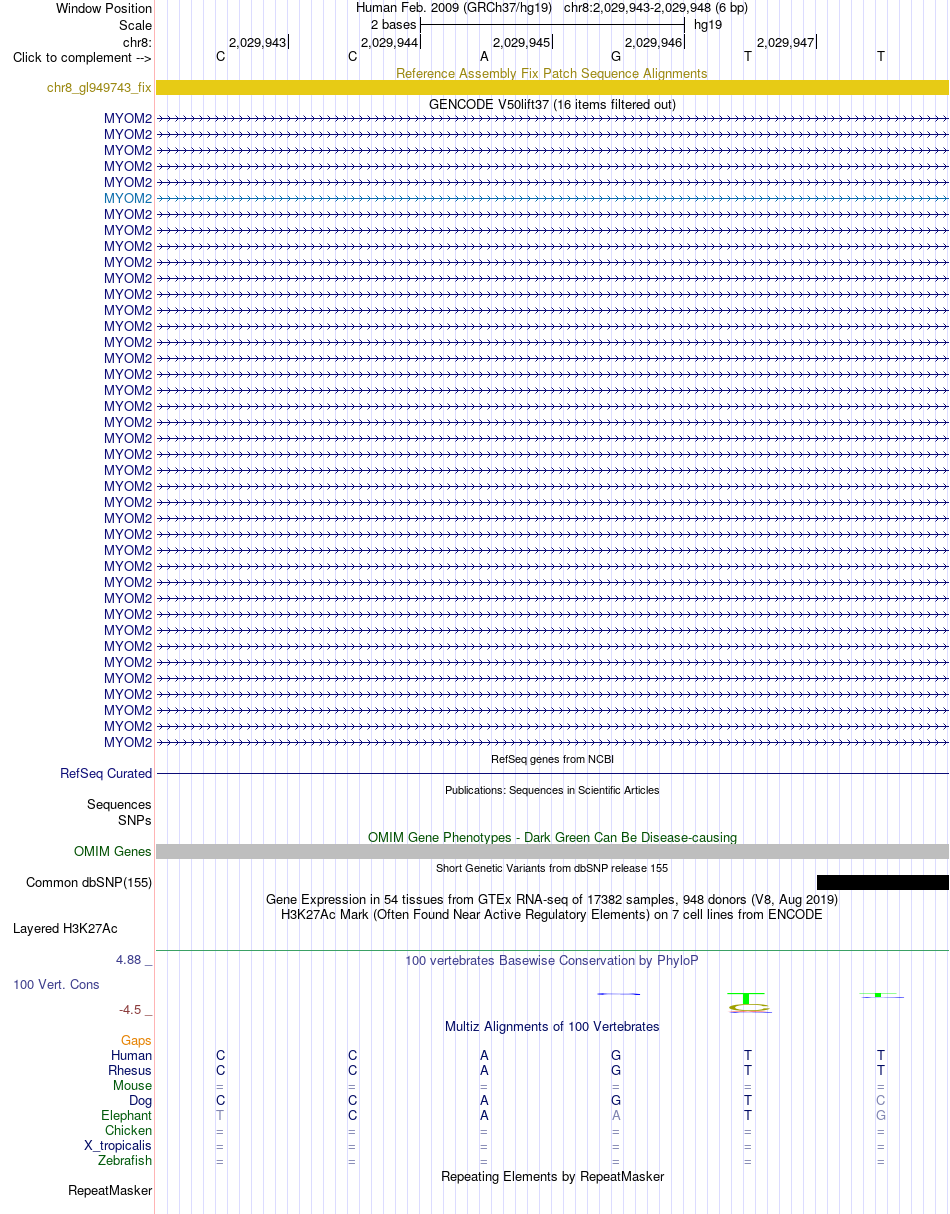
Task: Open the GTEx Gene Expression track title
Action: pyautogui.click(x=552, y=899)
